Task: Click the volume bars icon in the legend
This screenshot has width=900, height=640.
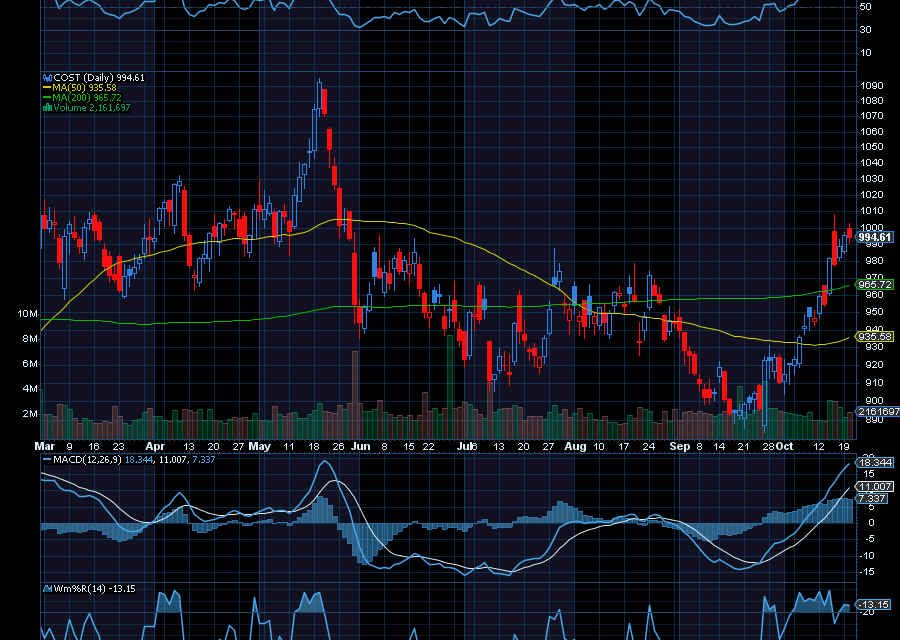Action: (48, 107)
